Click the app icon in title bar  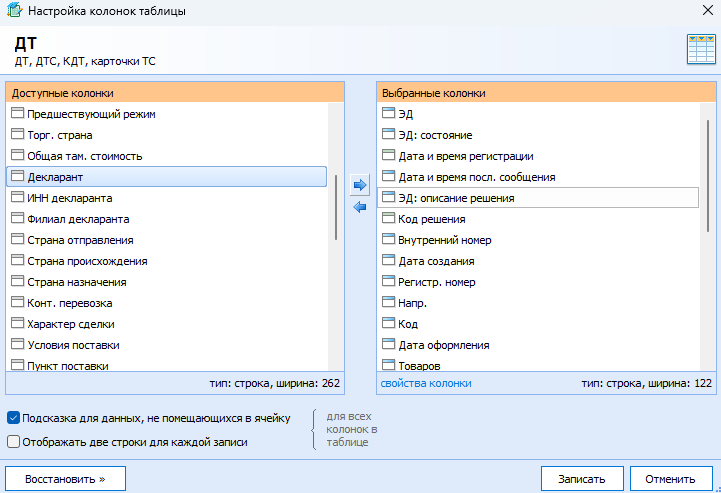[14, 10]
